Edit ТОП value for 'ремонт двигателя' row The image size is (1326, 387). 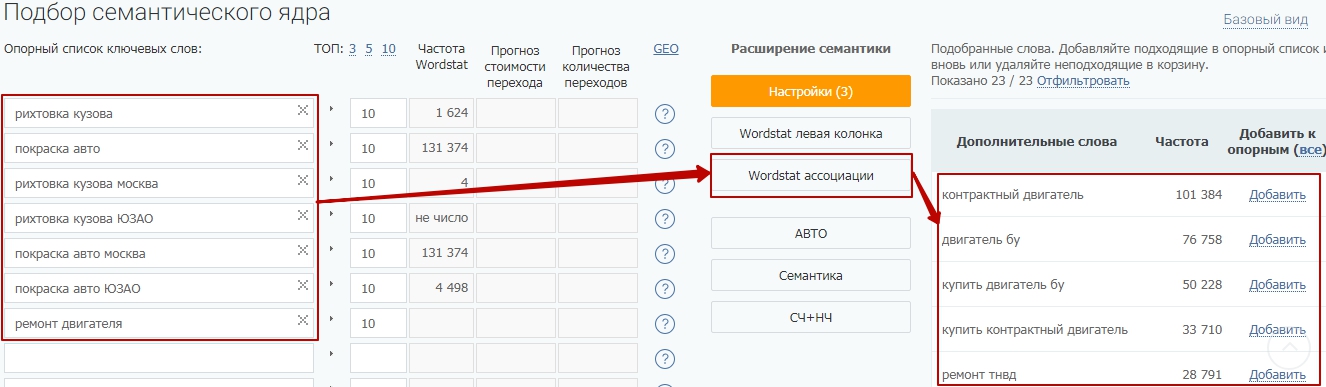click(378, 324)
